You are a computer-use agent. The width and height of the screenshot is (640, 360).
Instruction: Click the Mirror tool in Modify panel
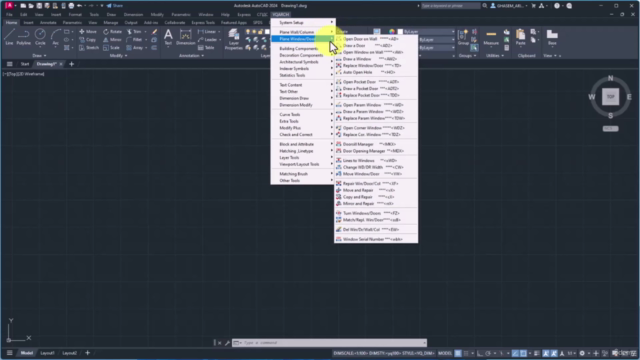pos(112,40)
